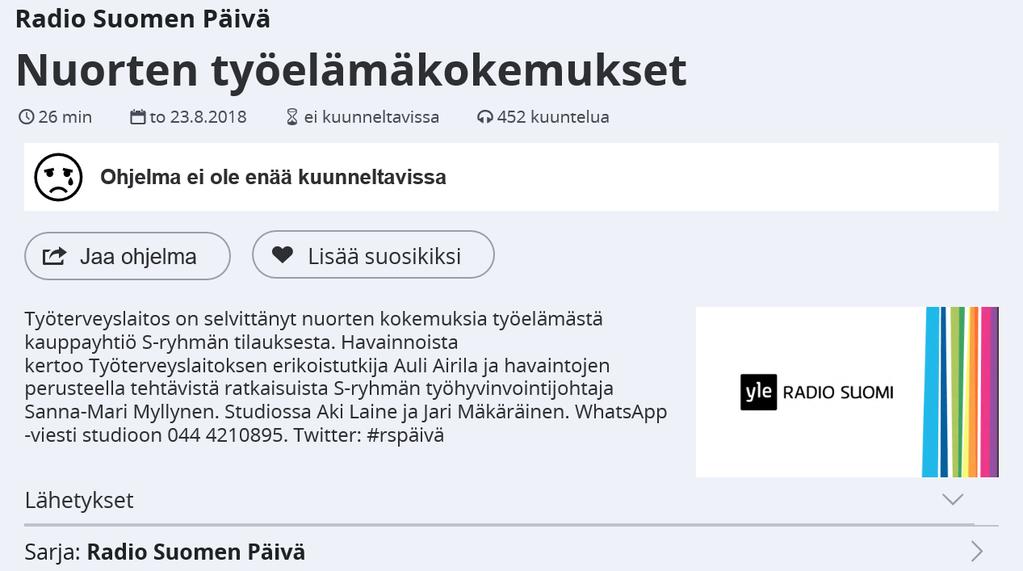Click the hourglass icon by ei kuunneltavissa
Image resolution: width=1023 pixels, height=571 pixels.
tap(292, 117)
